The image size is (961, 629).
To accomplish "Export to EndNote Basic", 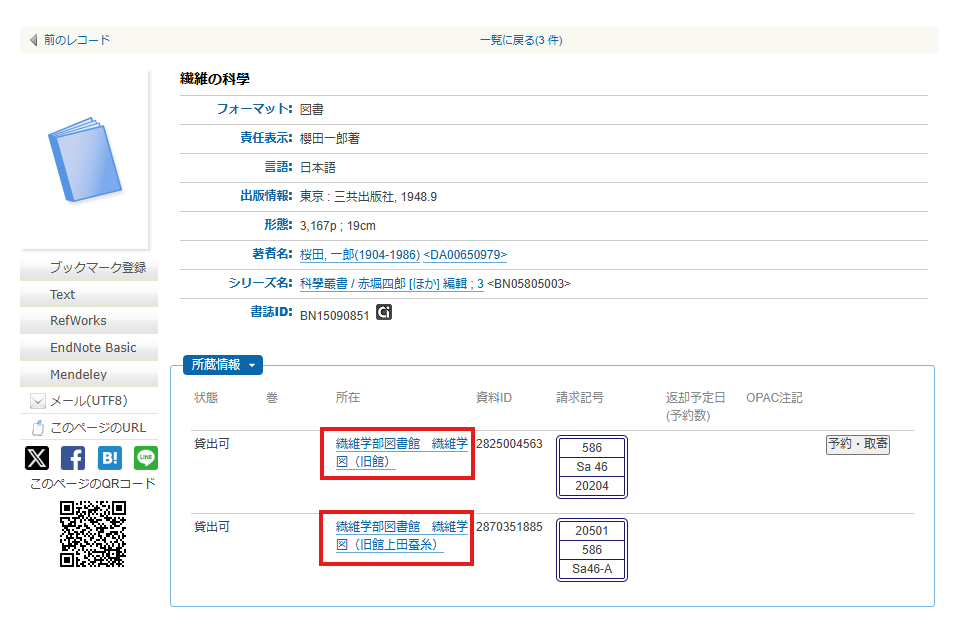I will pyautogui.click(x=93, y=348).
